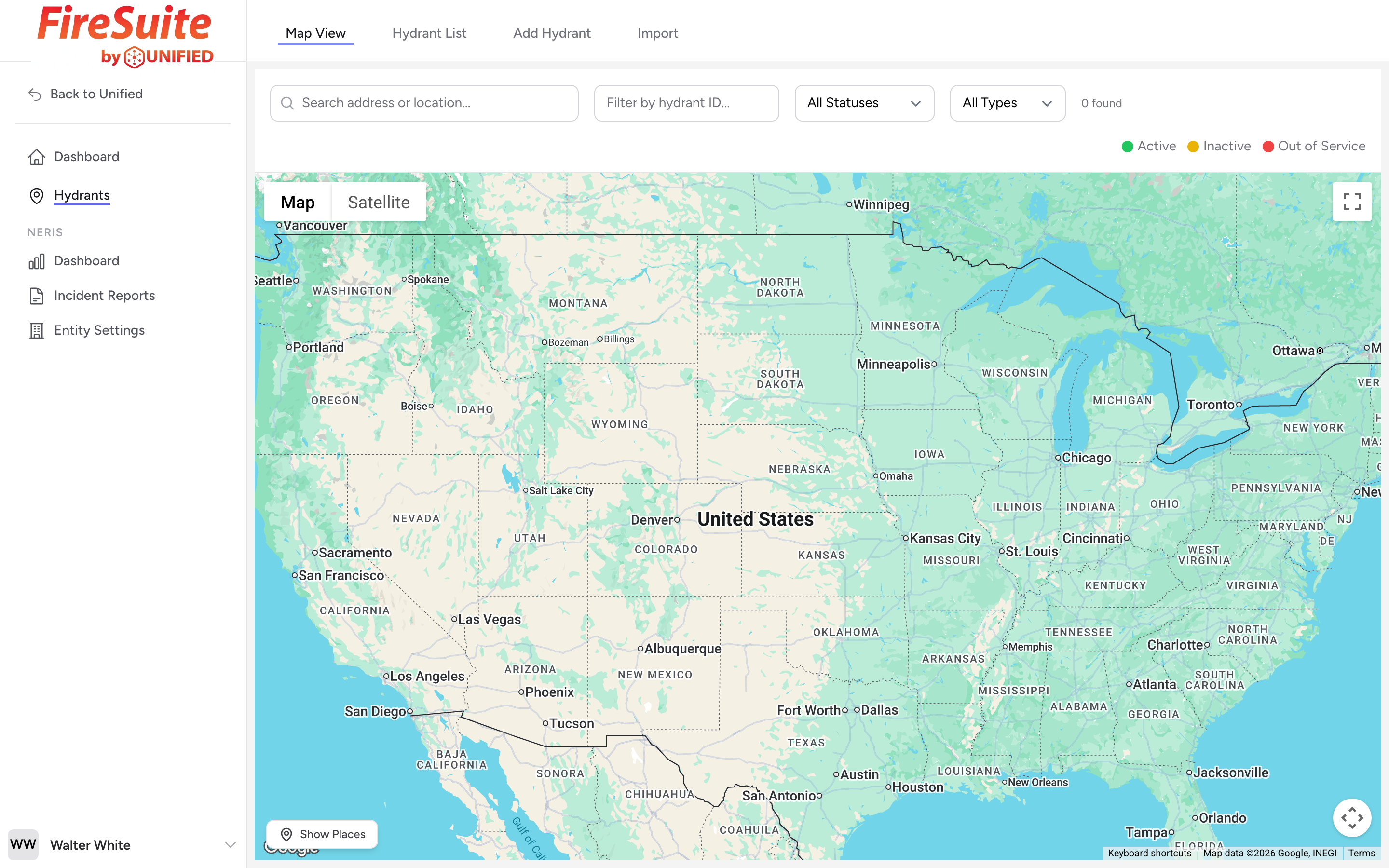Click the red Out of Service dot

(x=1268, y=147)
